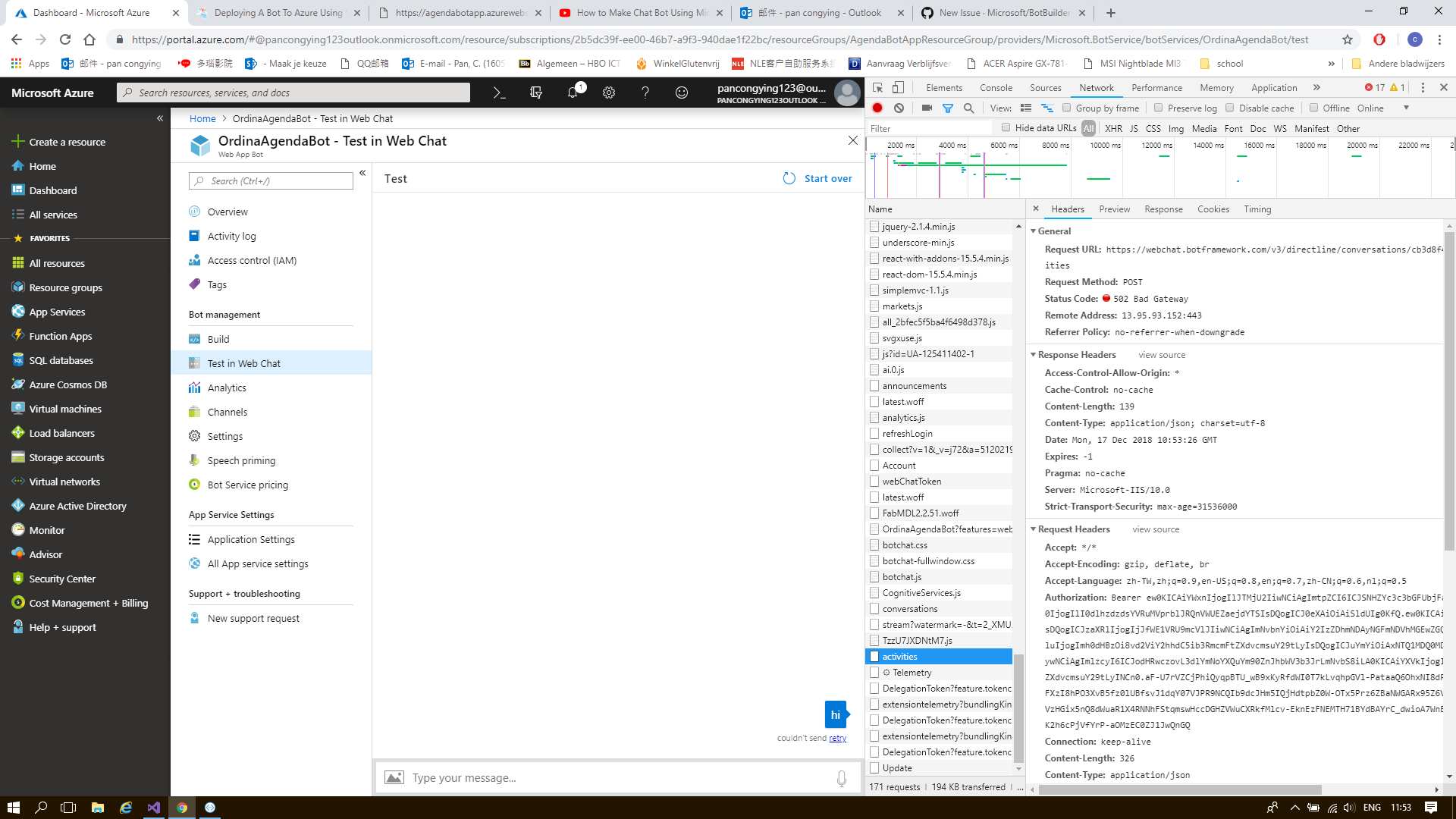Close the request details pane
This screenshot has height=819, width=1456.
click(1036, 209)
